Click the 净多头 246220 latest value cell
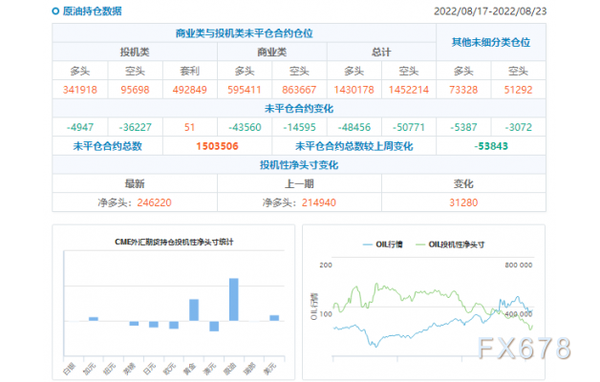Viewport: 600px width, 382px height. [x=135, y=202]
